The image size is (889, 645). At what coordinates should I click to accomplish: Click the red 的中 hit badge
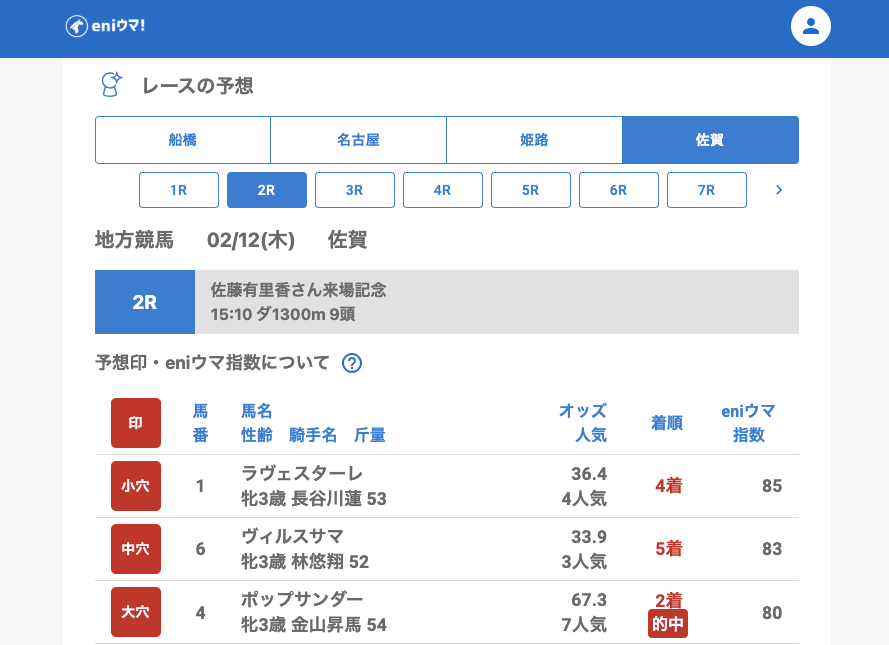pos(668,624)
